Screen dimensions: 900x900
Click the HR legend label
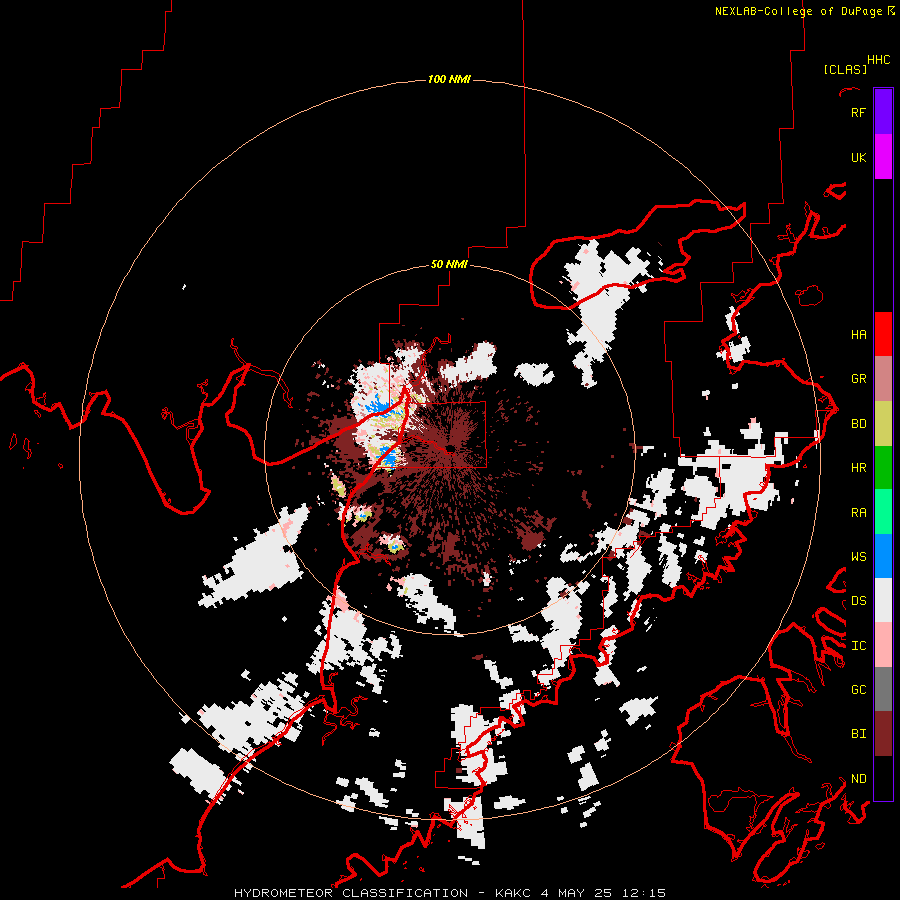[x=858, y=468]
